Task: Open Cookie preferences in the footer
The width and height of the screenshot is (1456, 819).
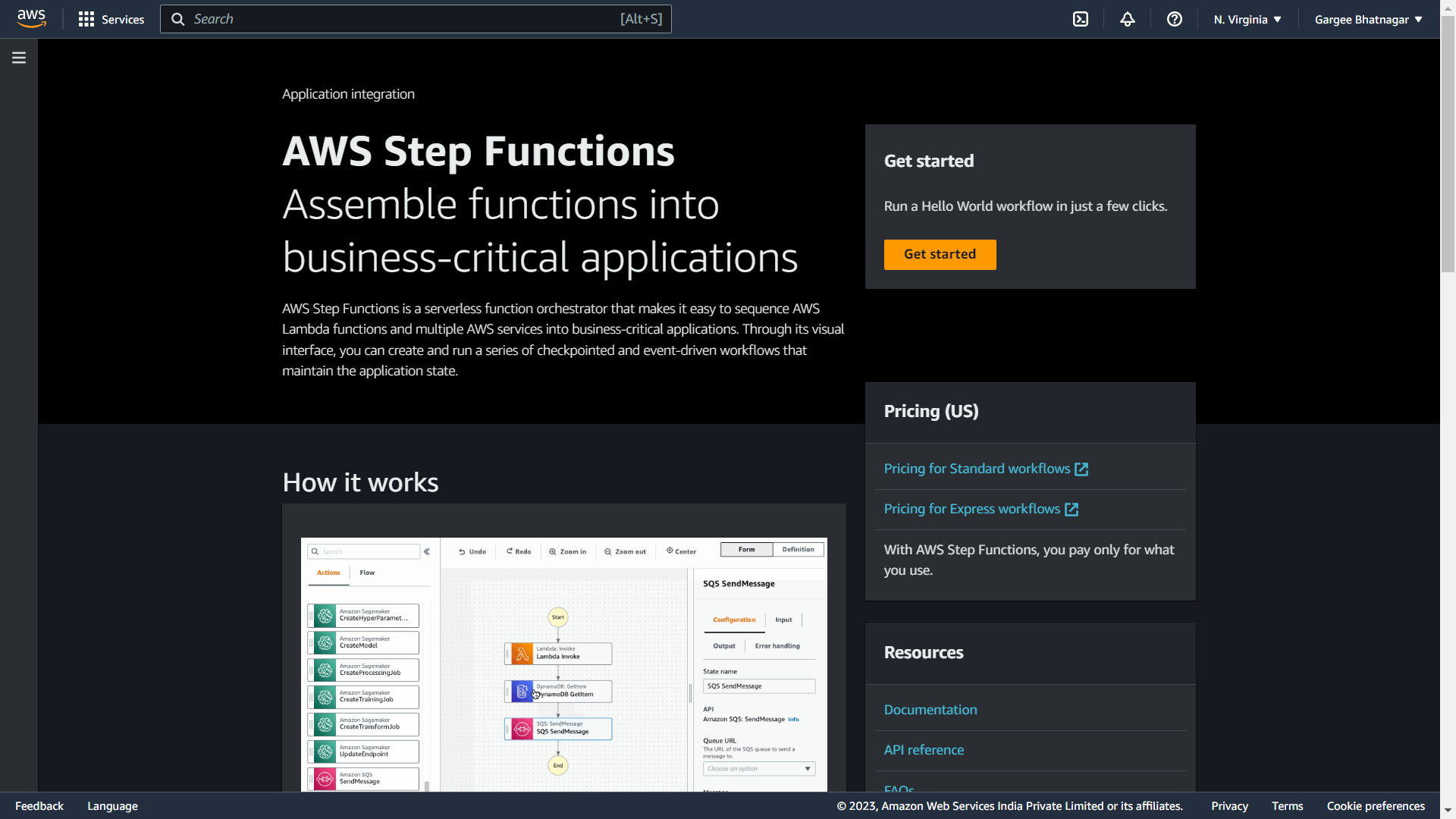Action: click(1376, 806)
